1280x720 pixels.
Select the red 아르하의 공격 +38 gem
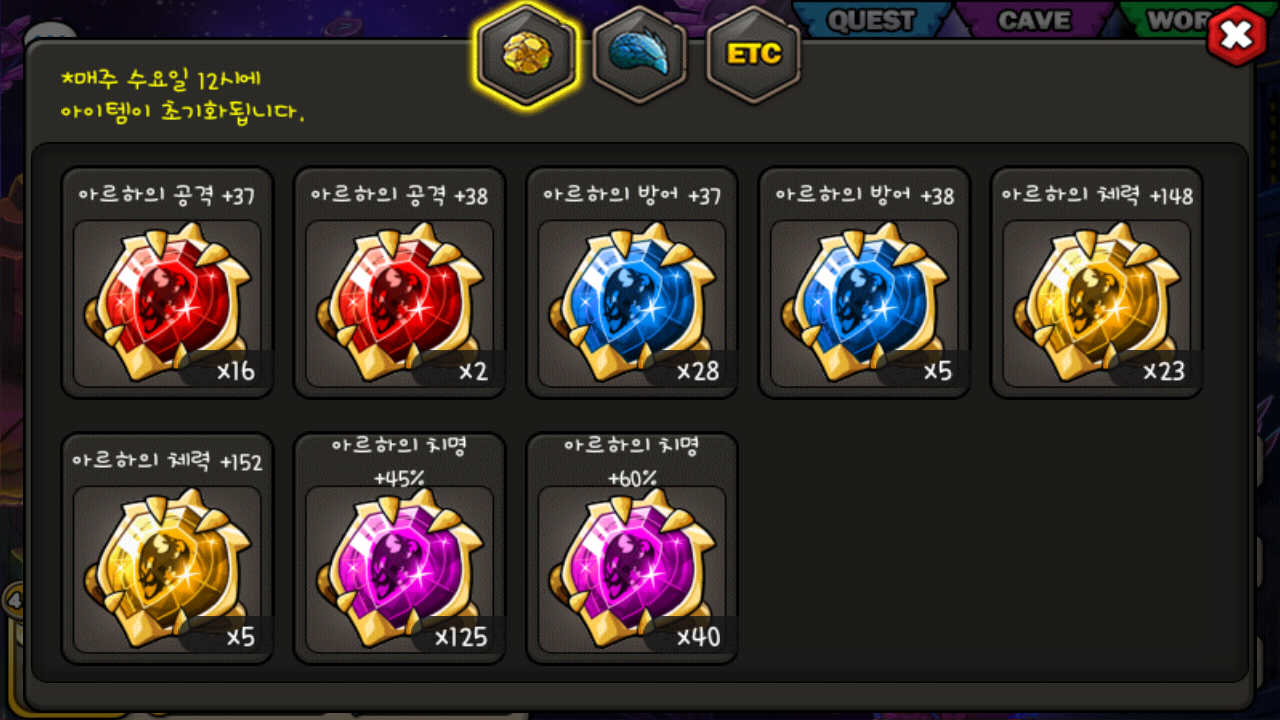coord(399,282)
